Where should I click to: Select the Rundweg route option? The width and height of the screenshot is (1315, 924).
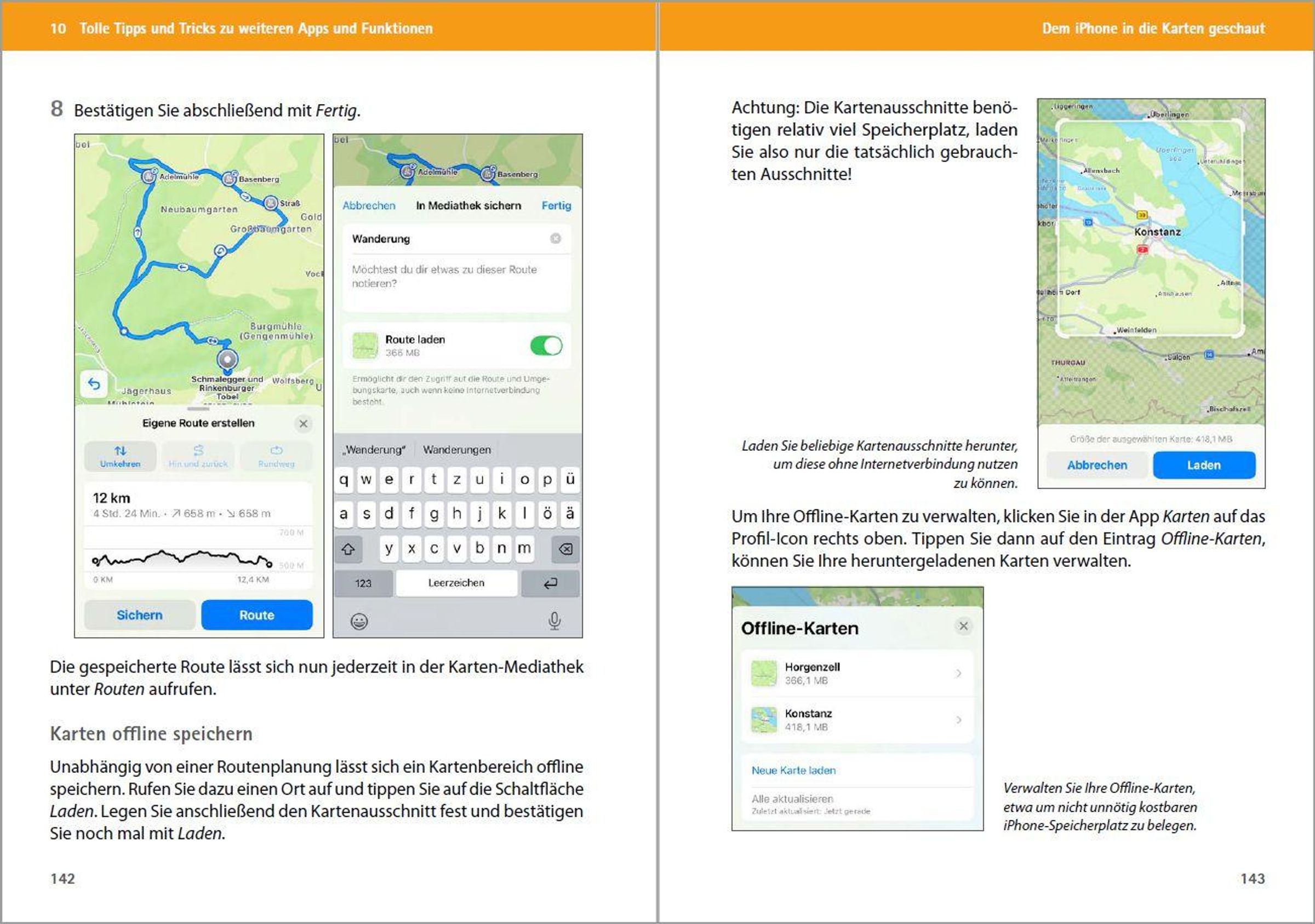pyautogui.click(x=276, y=456)
